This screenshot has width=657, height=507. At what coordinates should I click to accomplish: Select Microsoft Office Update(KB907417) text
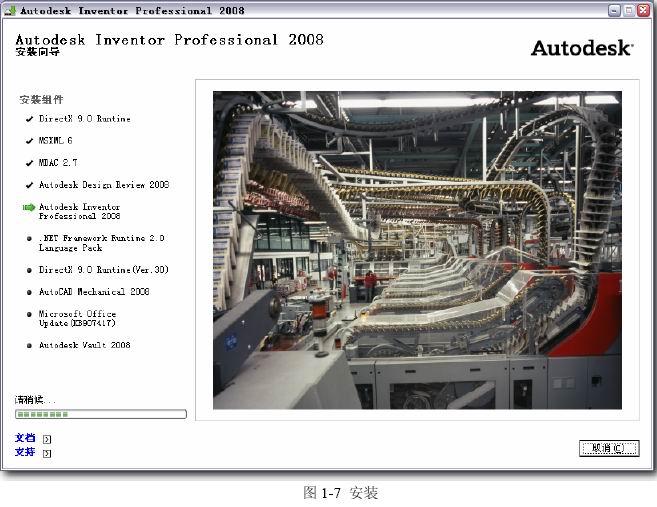[x=78, y=318]
